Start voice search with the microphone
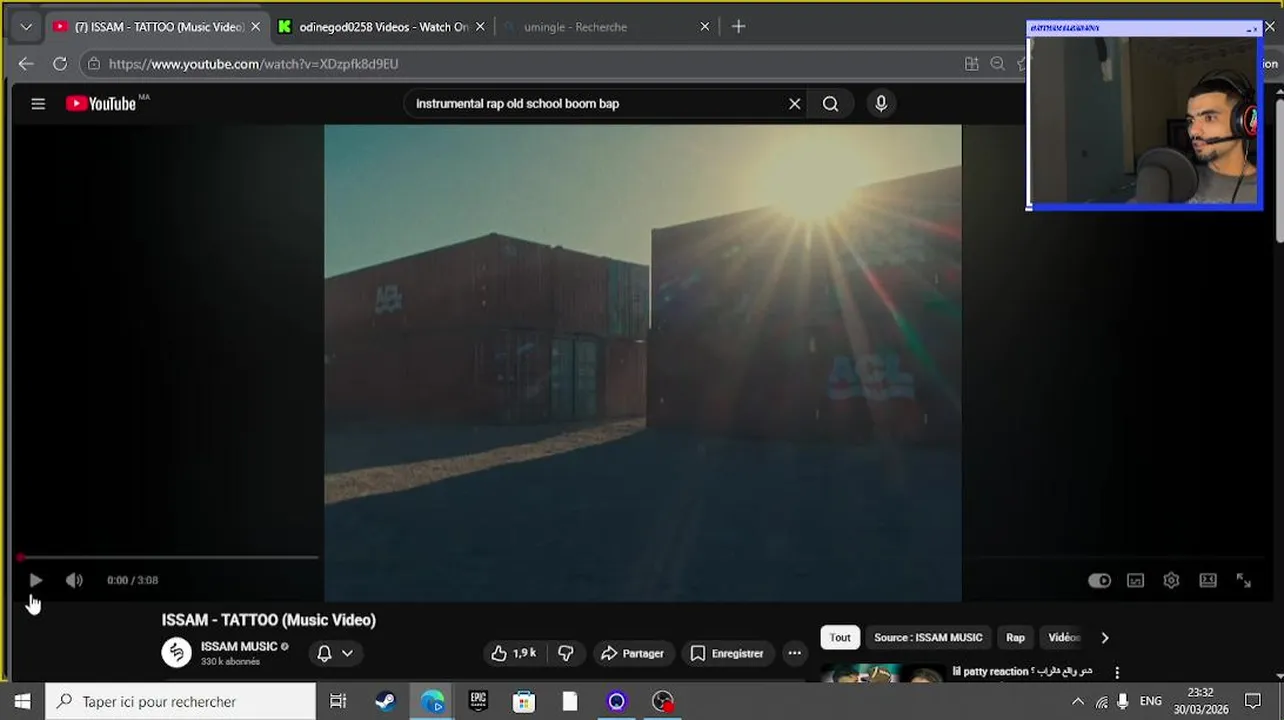Viewport: 1284px width, 720px height. click(881, 103)
